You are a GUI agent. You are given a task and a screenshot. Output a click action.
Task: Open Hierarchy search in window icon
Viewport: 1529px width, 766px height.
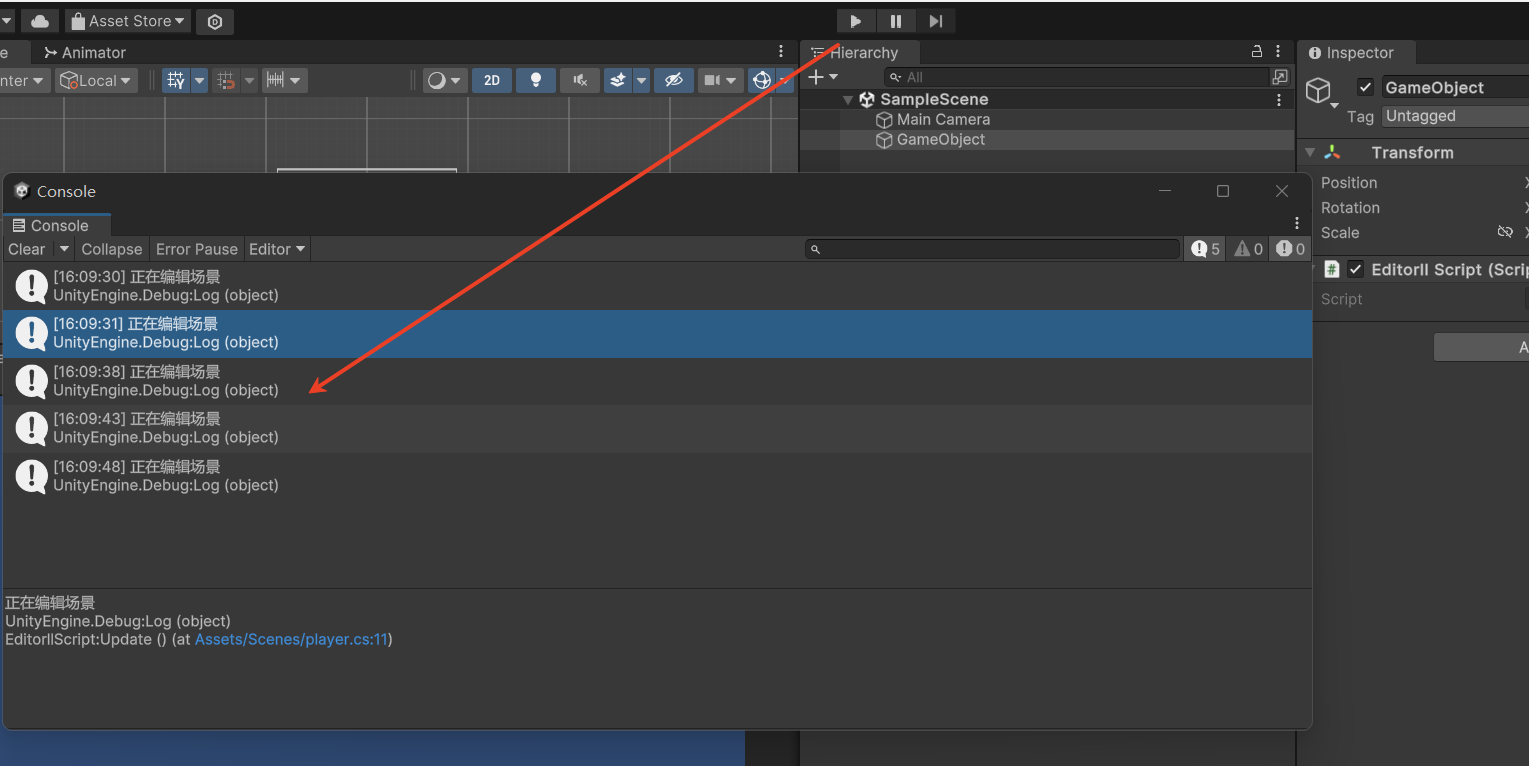(1280, 77)
